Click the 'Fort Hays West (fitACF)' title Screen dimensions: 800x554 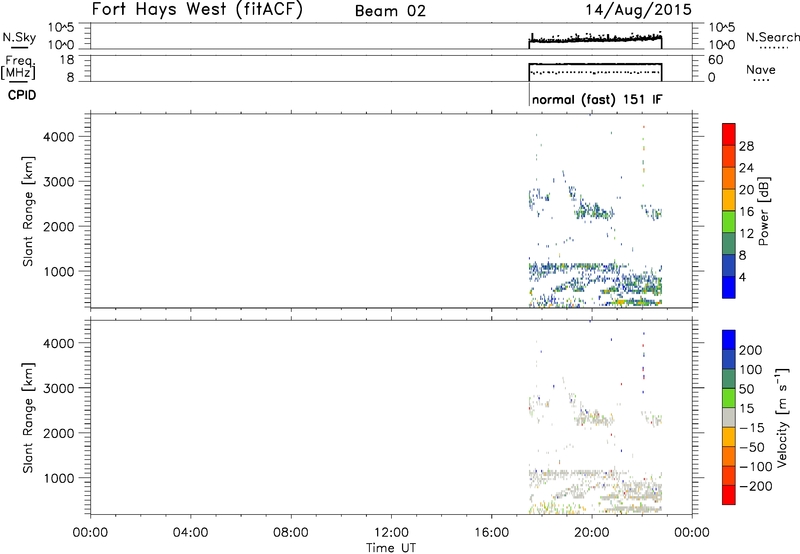point(197,9)
